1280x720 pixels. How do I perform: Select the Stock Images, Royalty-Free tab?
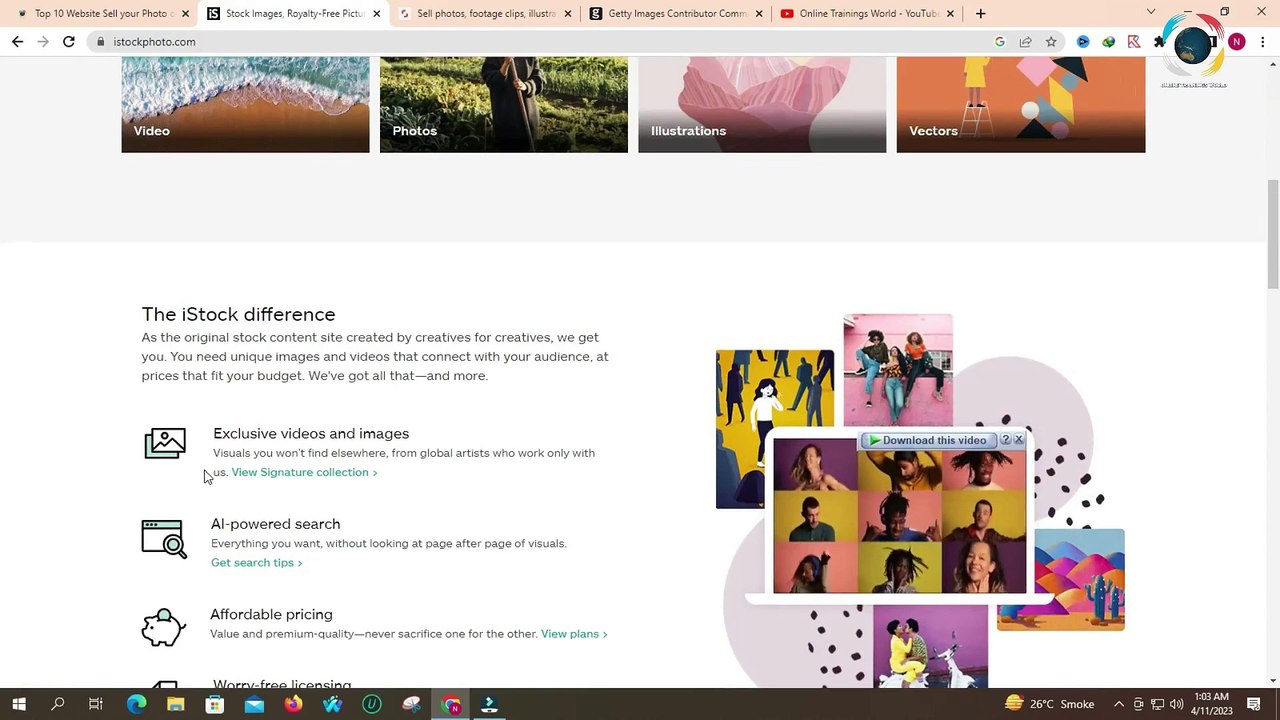point(294,14)
